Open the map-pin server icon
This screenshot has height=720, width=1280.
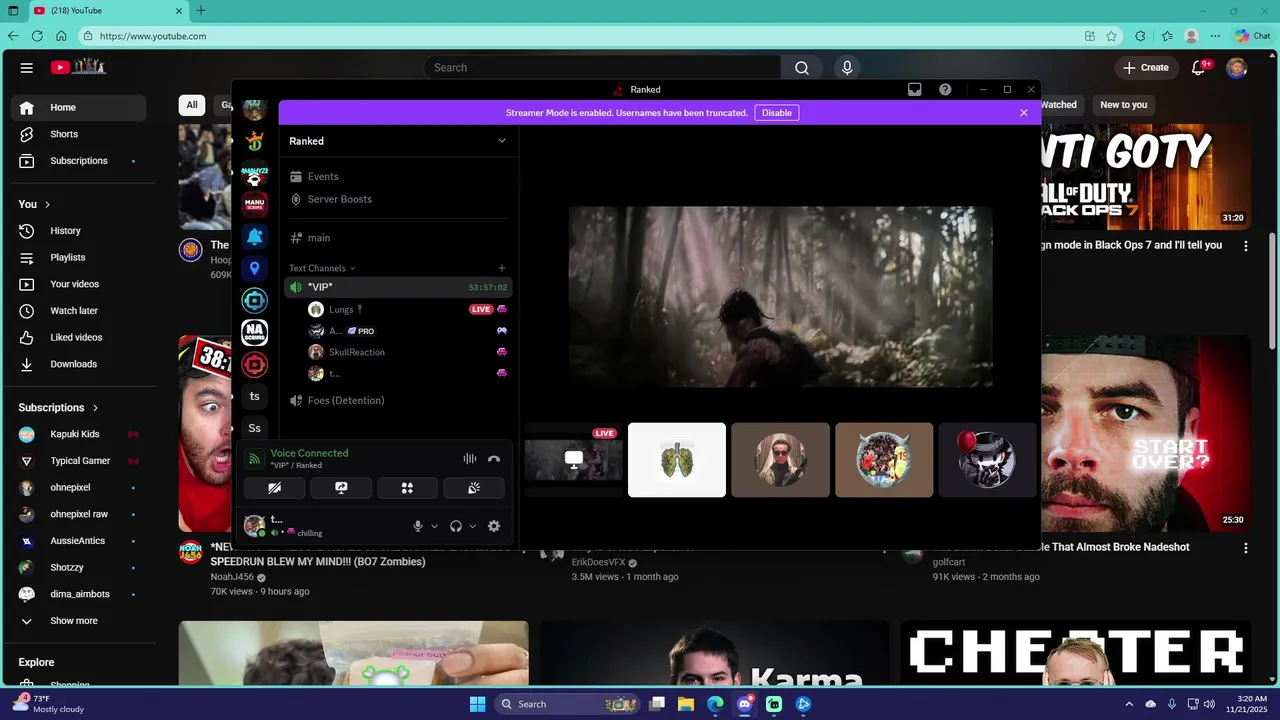point(254,268)
